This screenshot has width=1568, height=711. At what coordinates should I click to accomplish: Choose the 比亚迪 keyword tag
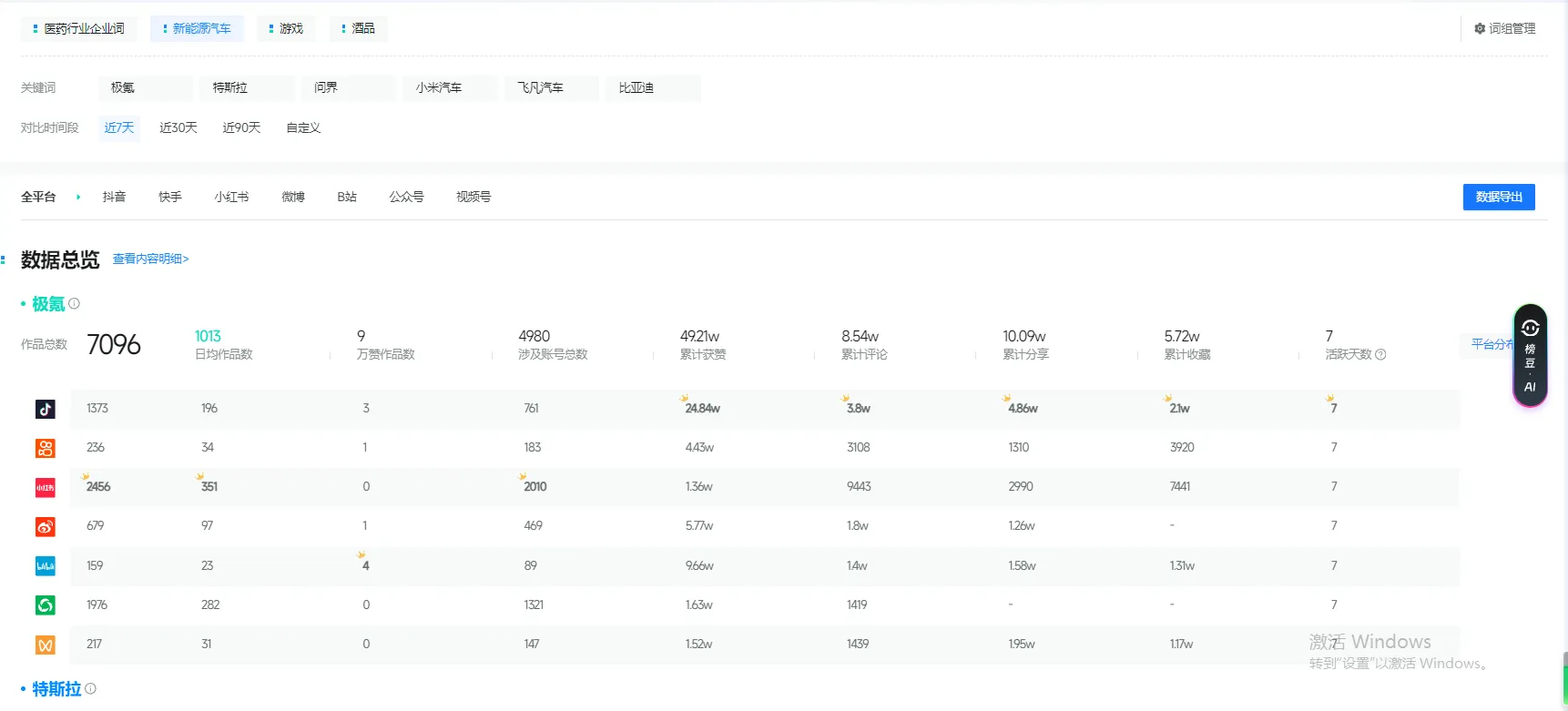coord(654,88)
